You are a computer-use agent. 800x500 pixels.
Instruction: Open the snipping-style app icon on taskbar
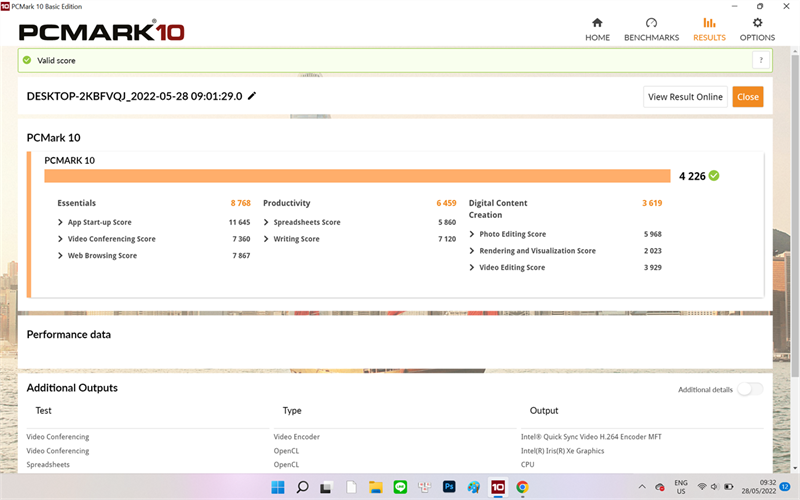point(424,487)
